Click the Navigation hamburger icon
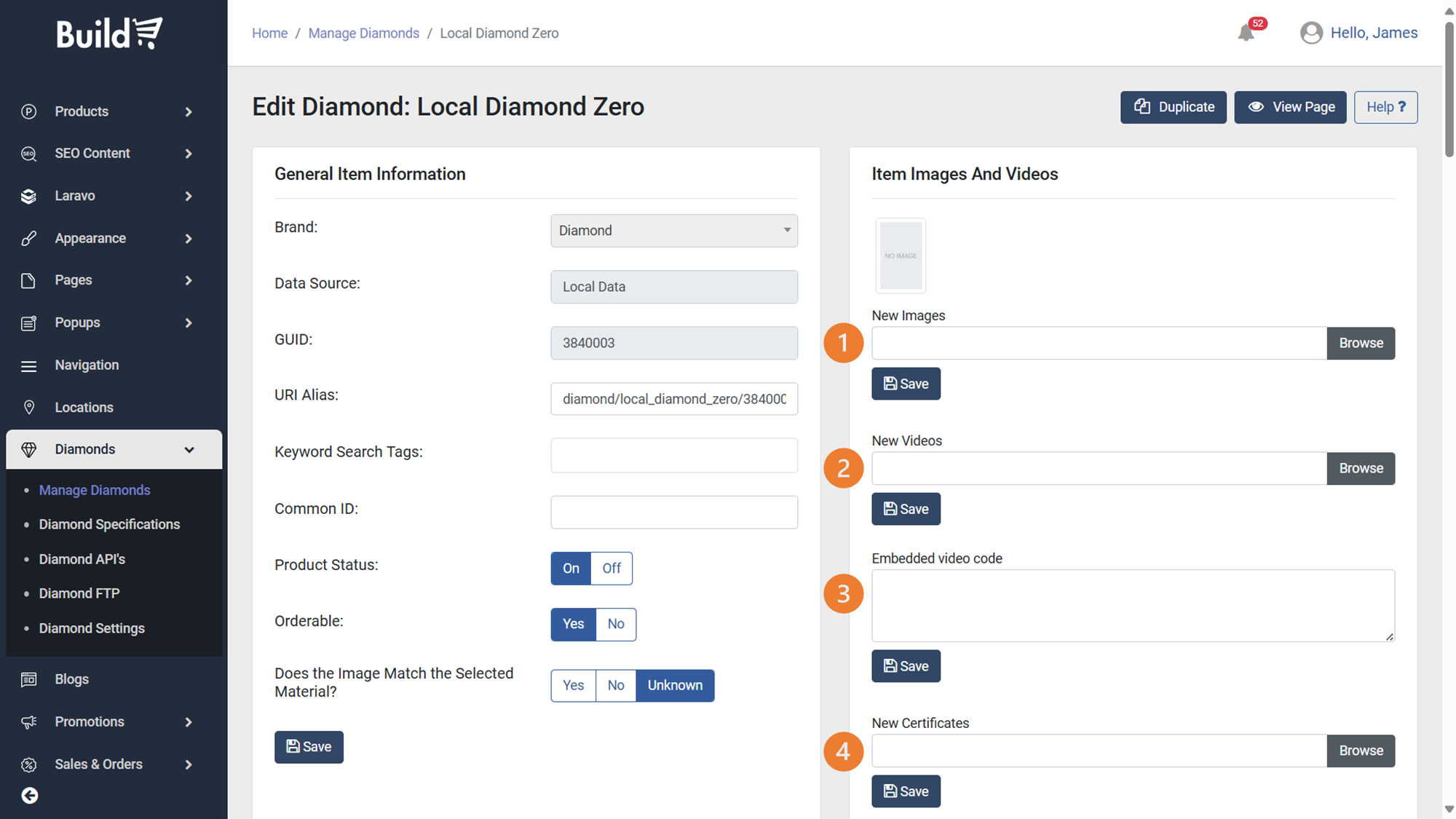 [x=28, y=365]
